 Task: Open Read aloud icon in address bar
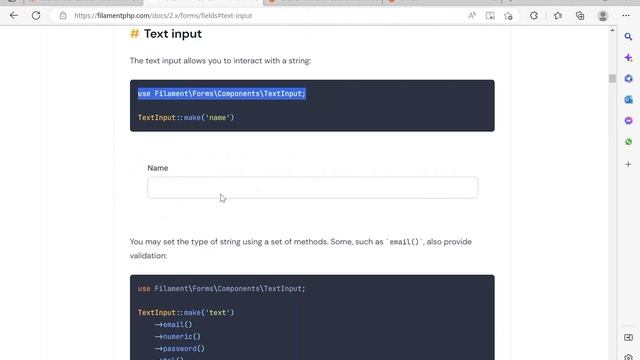coord(472,16)
